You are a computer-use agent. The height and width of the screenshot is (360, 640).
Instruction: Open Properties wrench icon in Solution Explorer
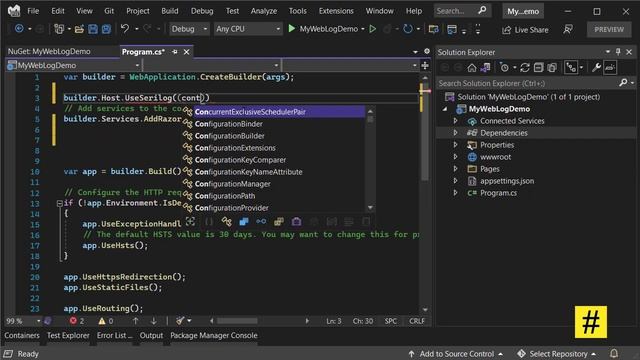tap(596, 68)
